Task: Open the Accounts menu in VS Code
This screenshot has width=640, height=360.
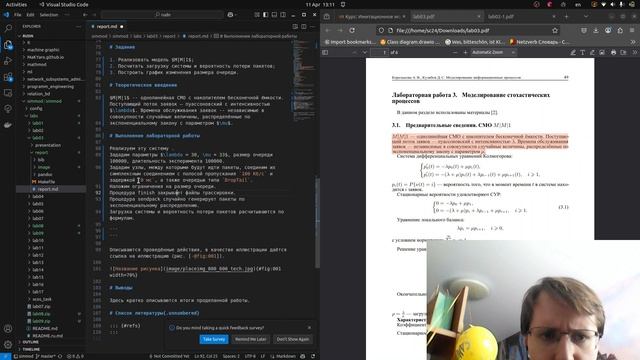Action: [x=8, y=329]
